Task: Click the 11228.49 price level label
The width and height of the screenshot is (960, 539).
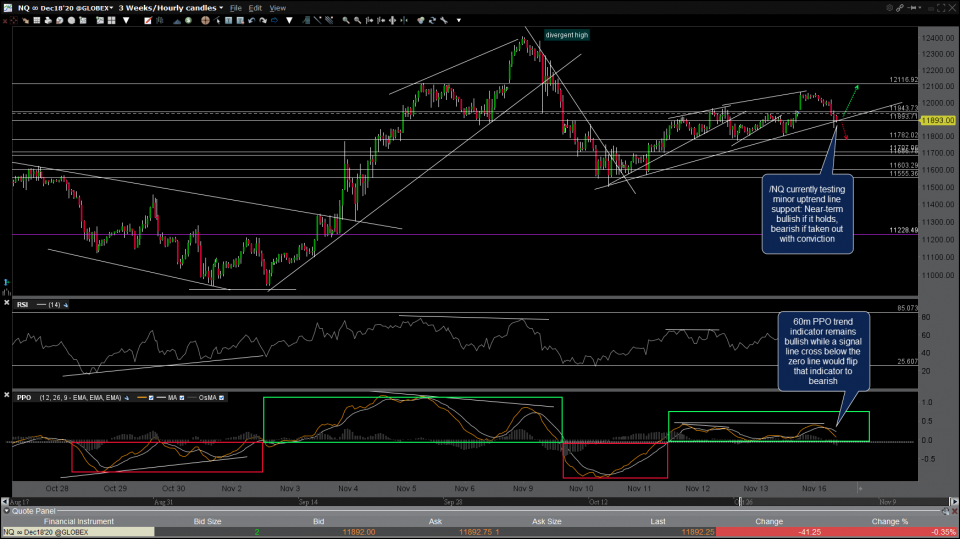Action: pyautogui.click(x=903, y=230)
